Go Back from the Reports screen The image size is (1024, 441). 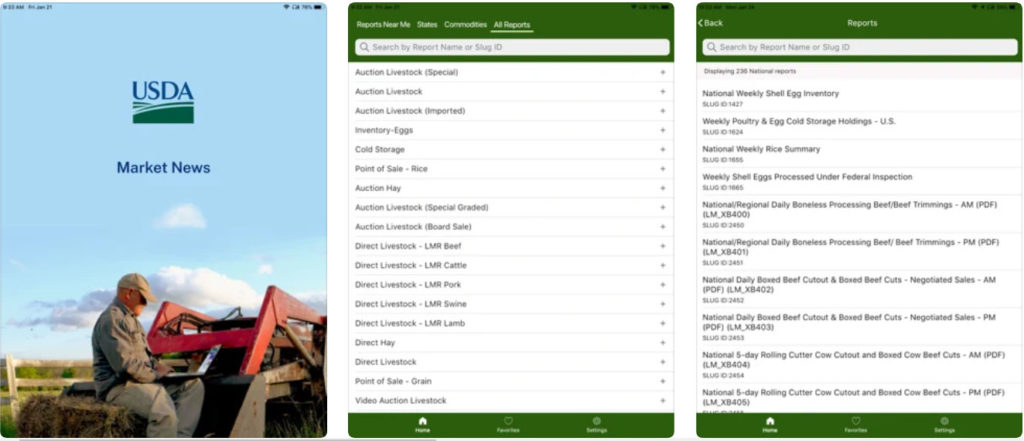click(x=711, y=23)
